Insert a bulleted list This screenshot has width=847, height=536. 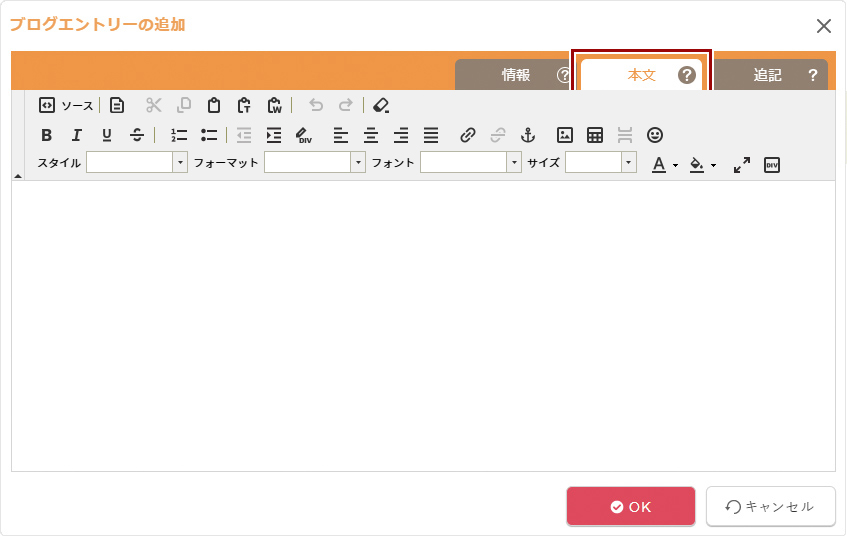coord(209,135)
